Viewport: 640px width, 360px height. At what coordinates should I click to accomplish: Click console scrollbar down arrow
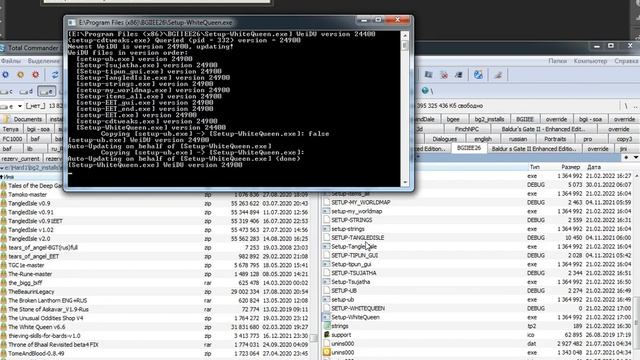coord(405,182)
